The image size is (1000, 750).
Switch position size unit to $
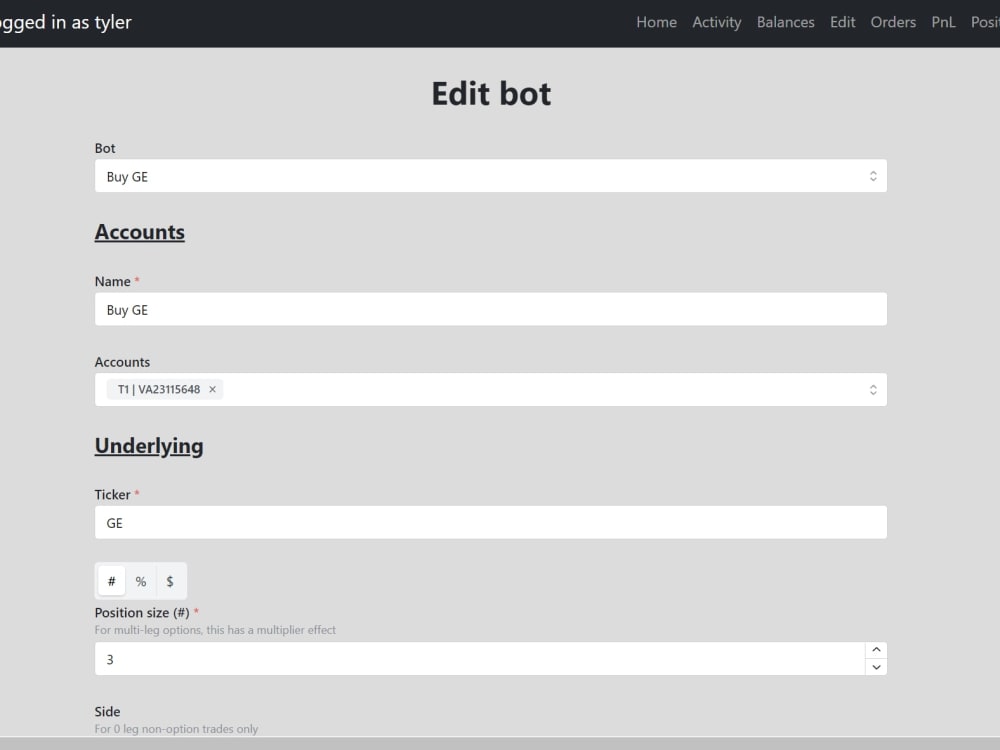point(169,580)
